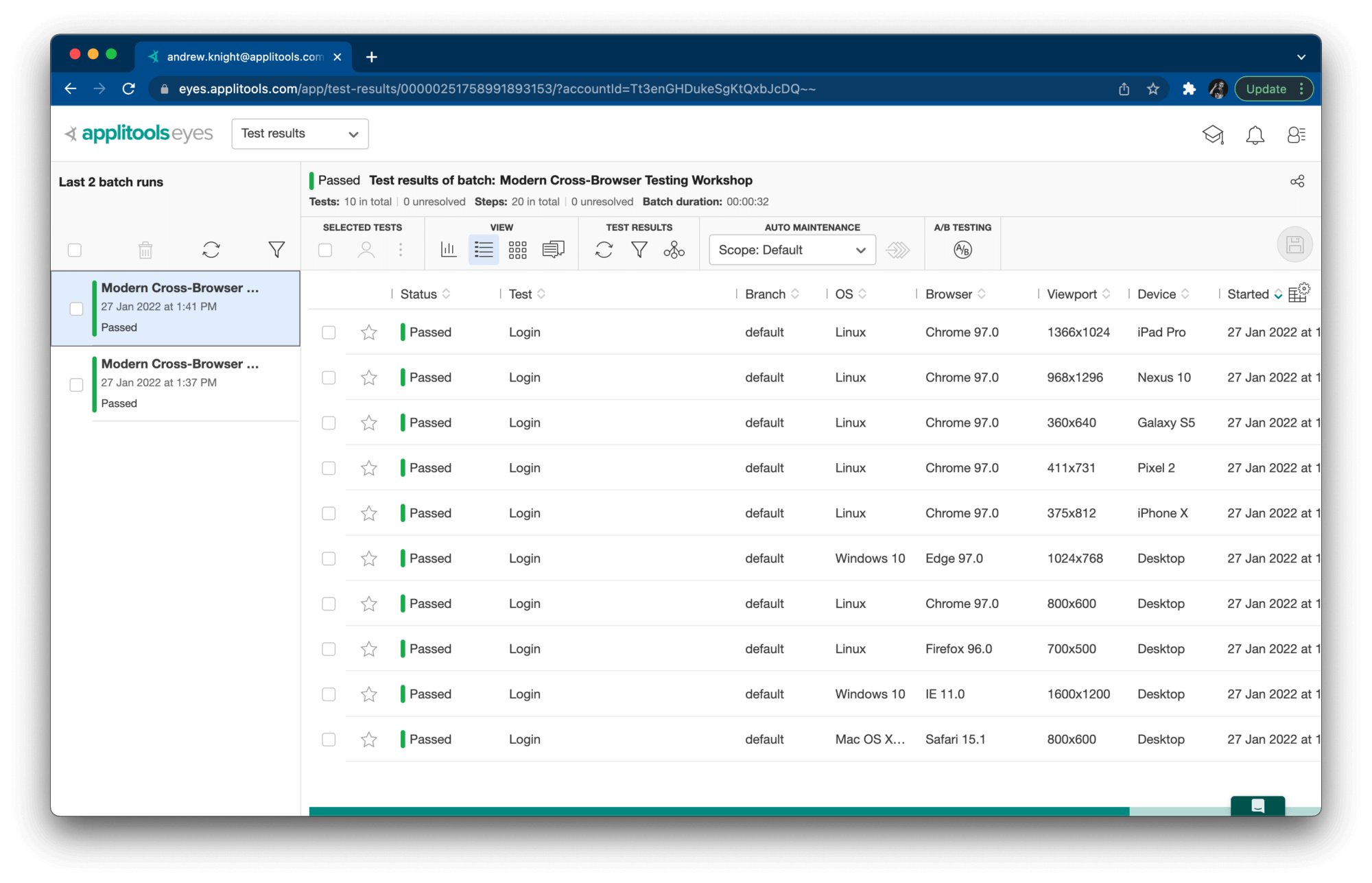Open the learning resources icon

click(x=1214, y=135)
